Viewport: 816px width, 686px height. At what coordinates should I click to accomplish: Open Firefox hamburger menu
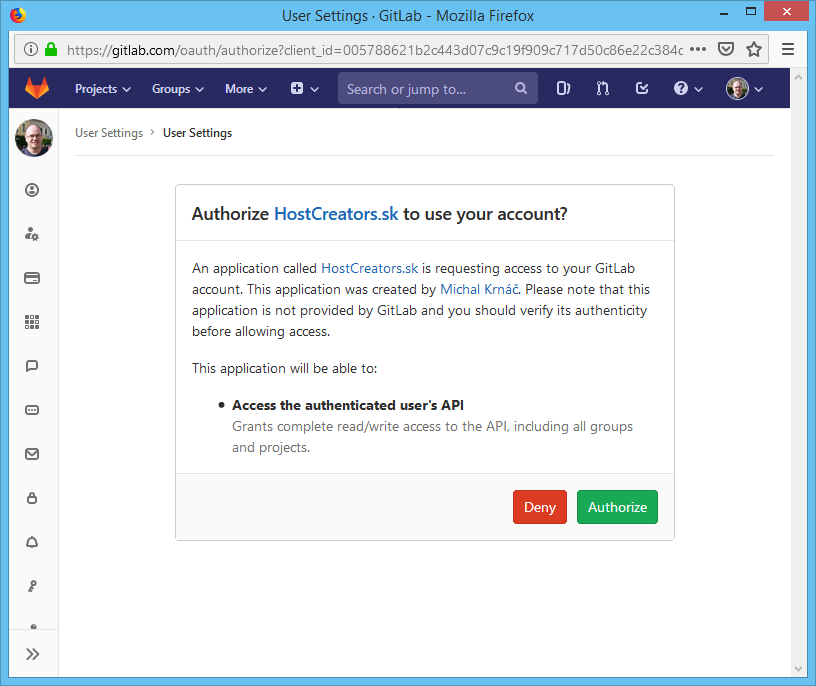[788, 49]
